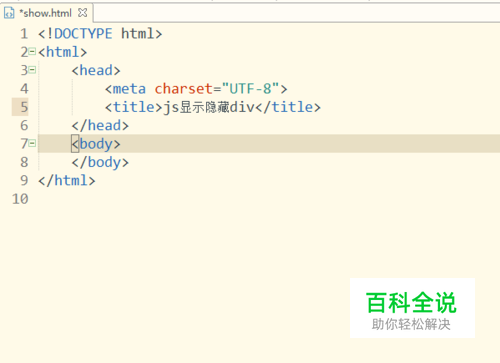
Task: Click line number 6 in the gutter
Action: click(x=24, y=125)
